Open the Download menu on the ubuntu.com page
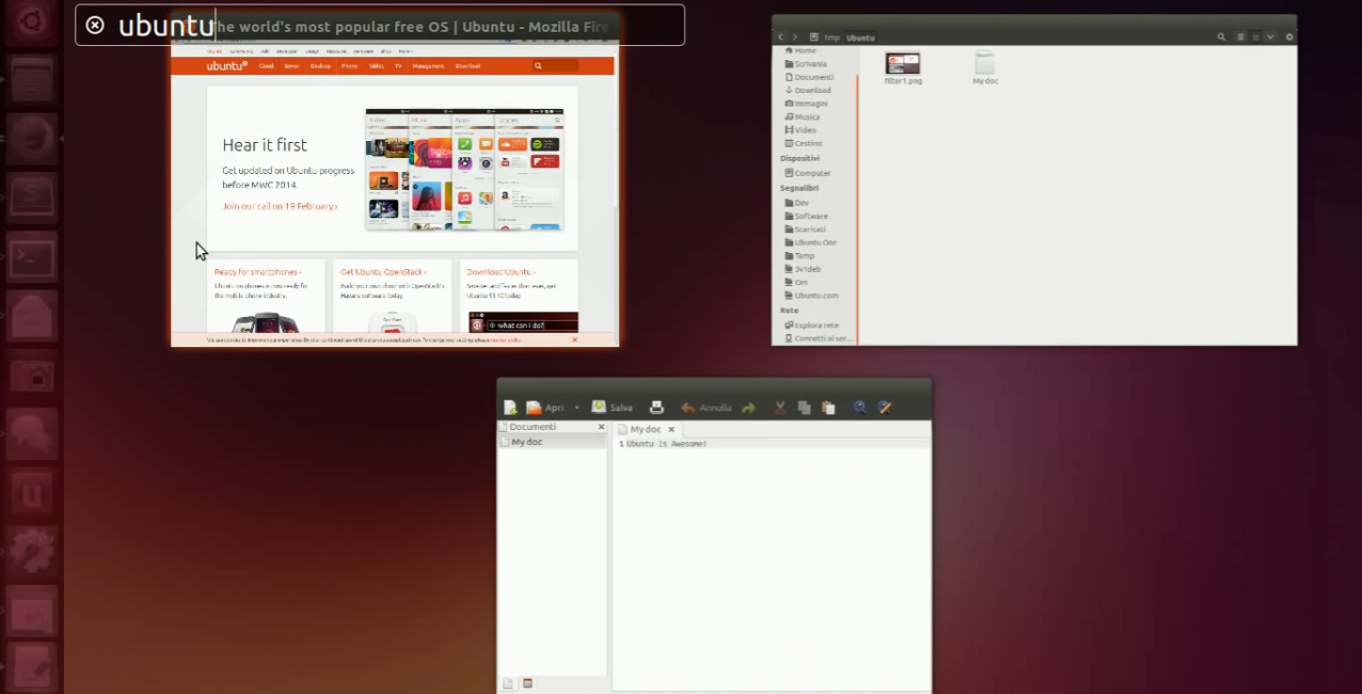The height and width of the screenshot is (694, 1362). click(x=468, y=66)
